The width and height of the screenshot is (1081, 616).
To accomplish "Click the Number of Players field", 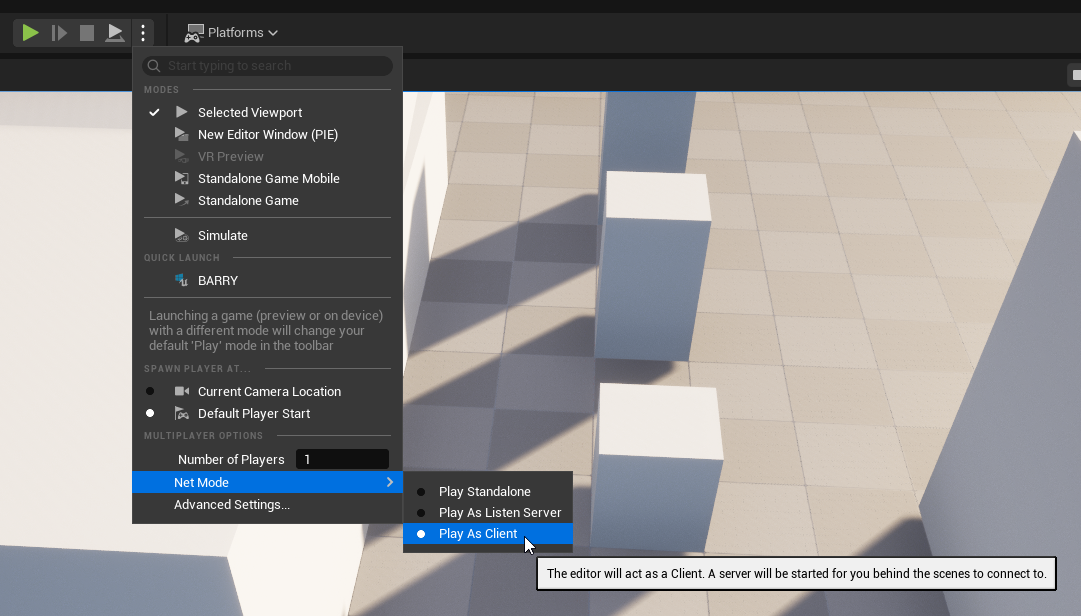I will click(343, 459).
